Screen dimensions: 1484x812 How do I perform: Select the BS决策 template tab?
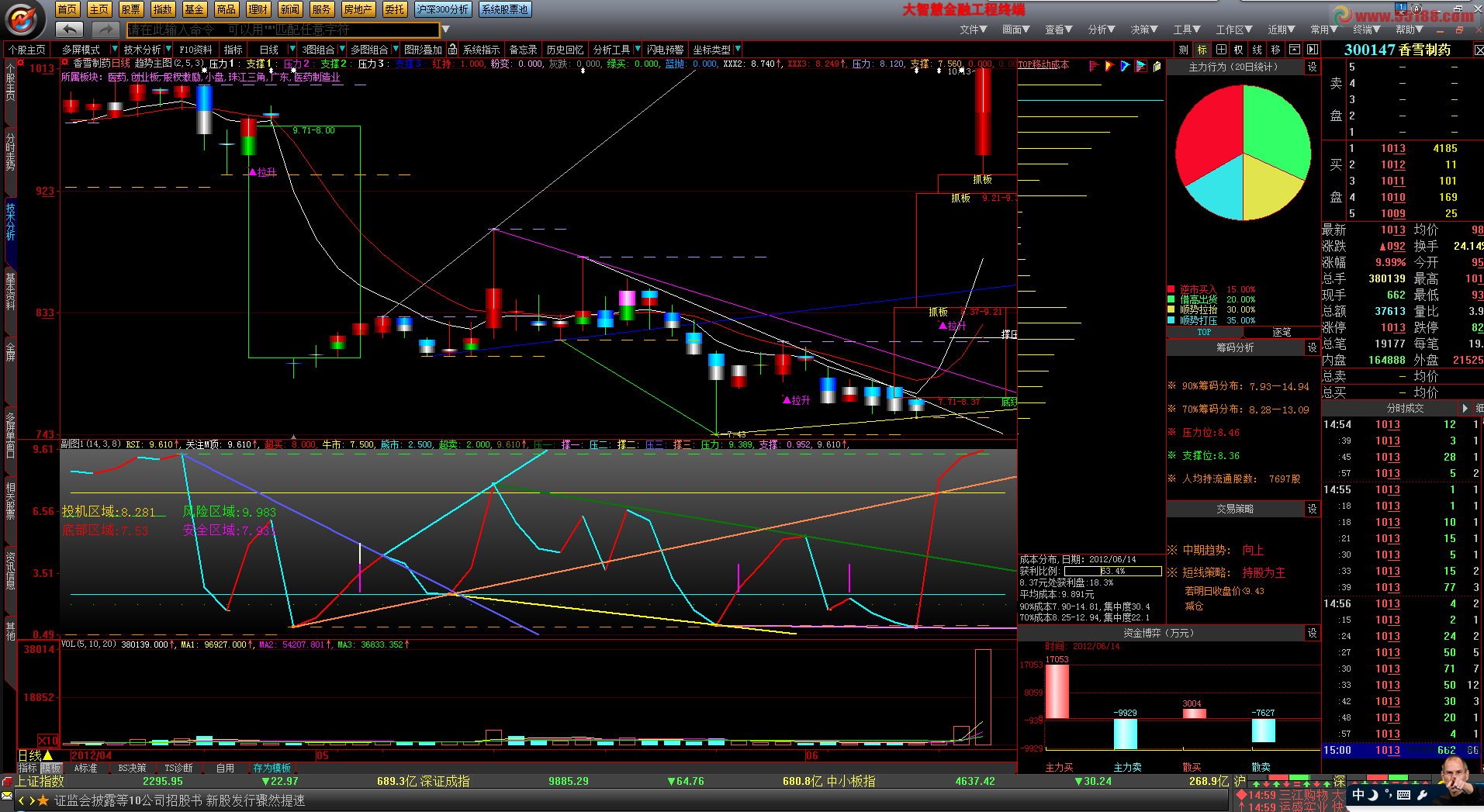pos(132,768)
